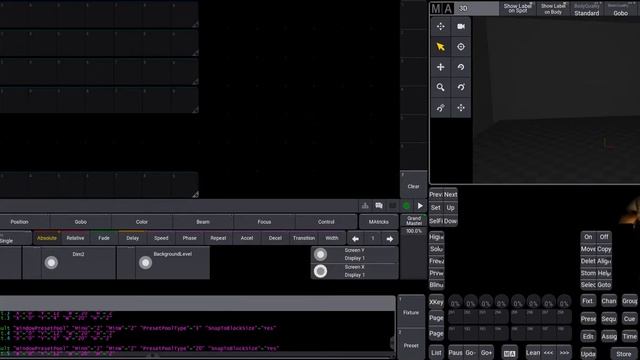Select the move arrows tool in the 3D toolbar's top row
The width and height of the screenshot is (640, 360).
[x=440, y=27]
